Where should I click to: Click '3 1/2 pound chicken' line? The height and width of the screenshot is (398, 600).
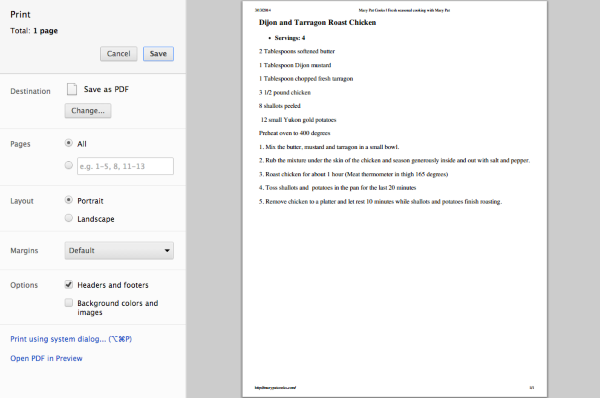pyautogui.click(x=285, y=93)
